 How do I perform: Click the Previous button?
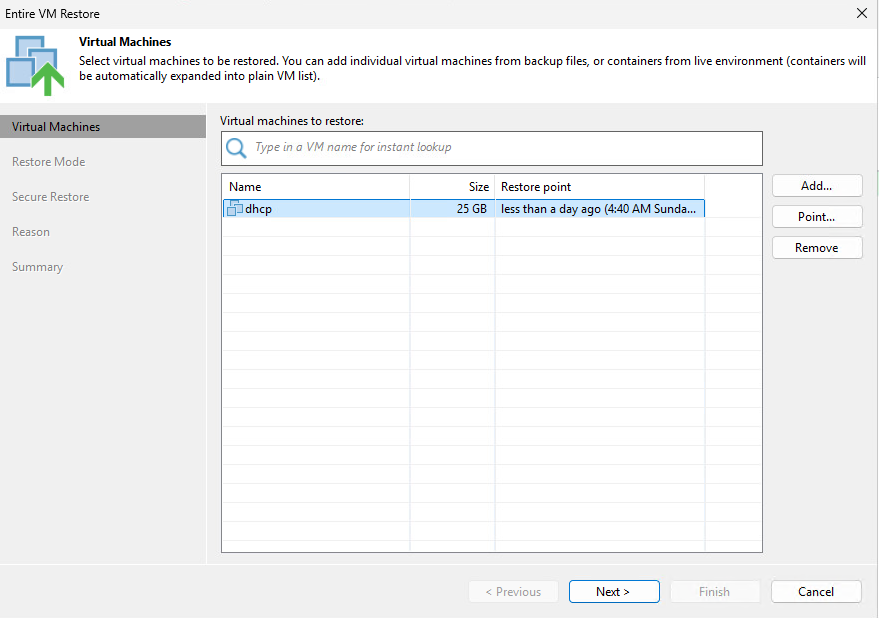(513, 591)
